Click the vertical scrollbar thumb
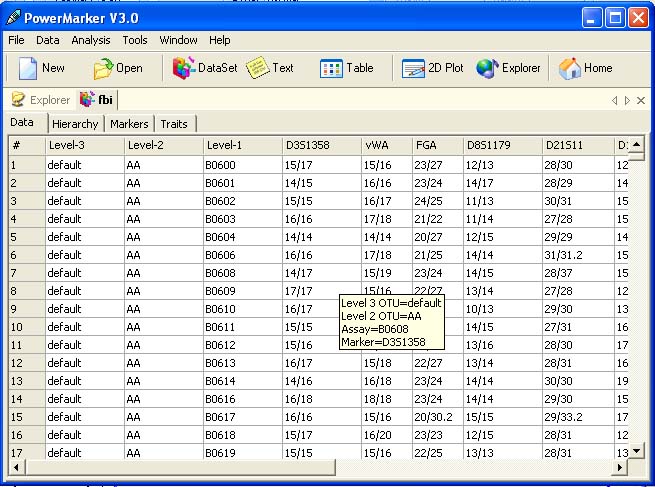Screen dimensions: 655x487 (636, 157)
